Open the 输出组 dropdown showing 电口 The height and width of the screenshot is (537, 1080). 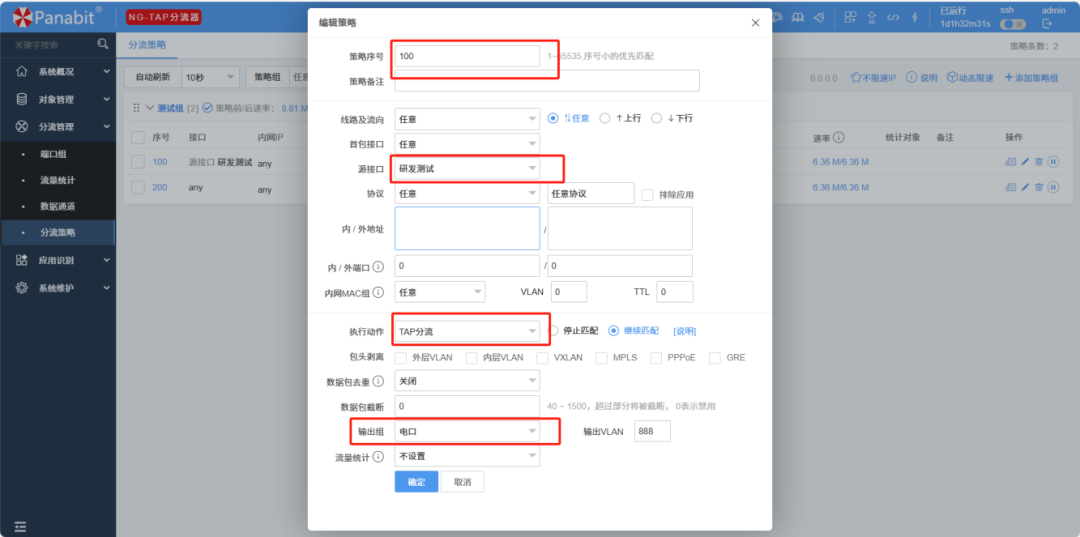point(467,432)
